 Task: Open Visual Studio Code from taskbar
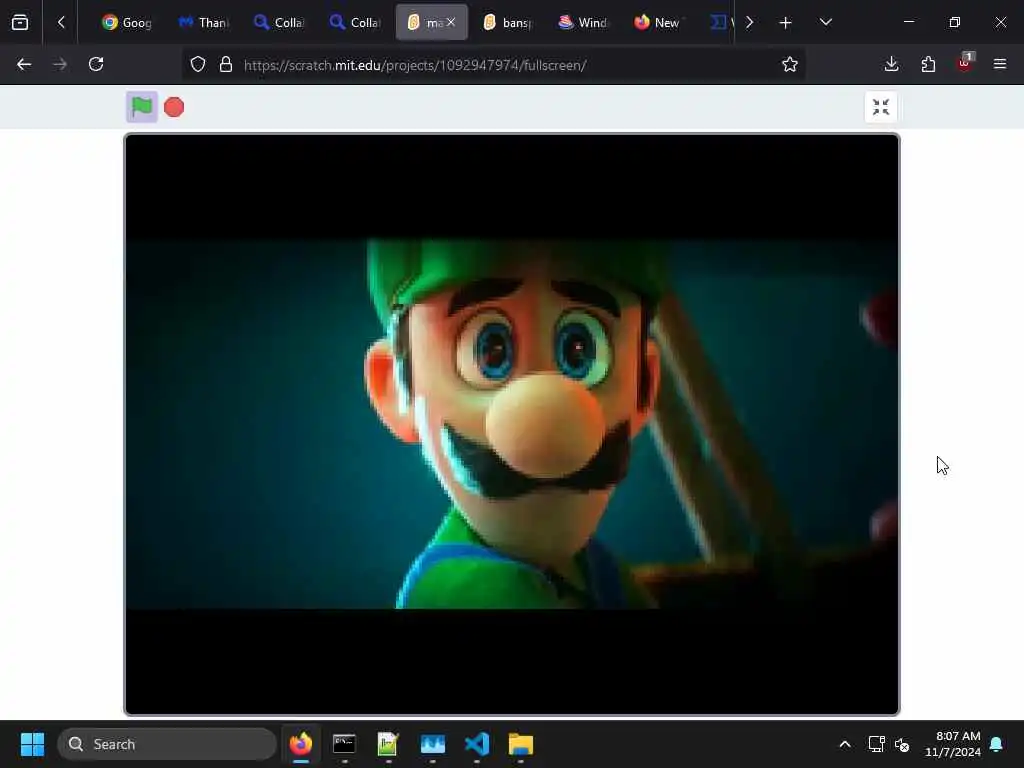pos(477,744)
